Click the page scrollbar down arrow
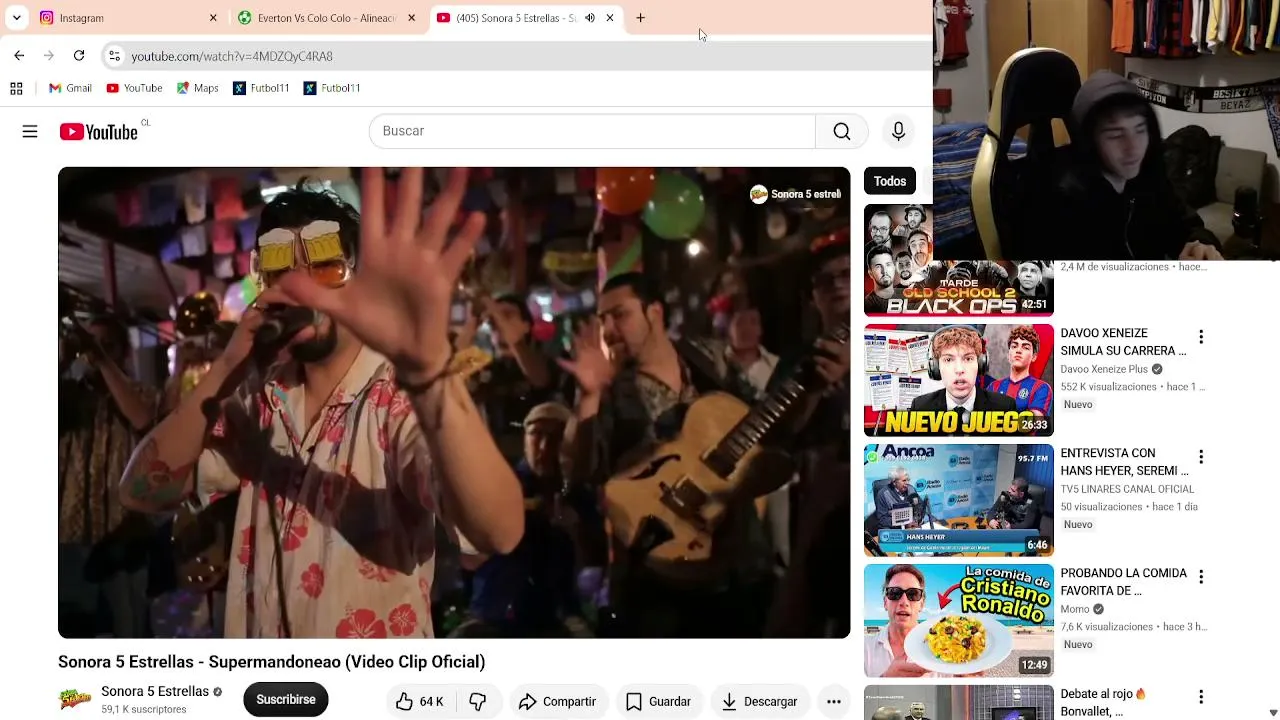 (1273, 712)
